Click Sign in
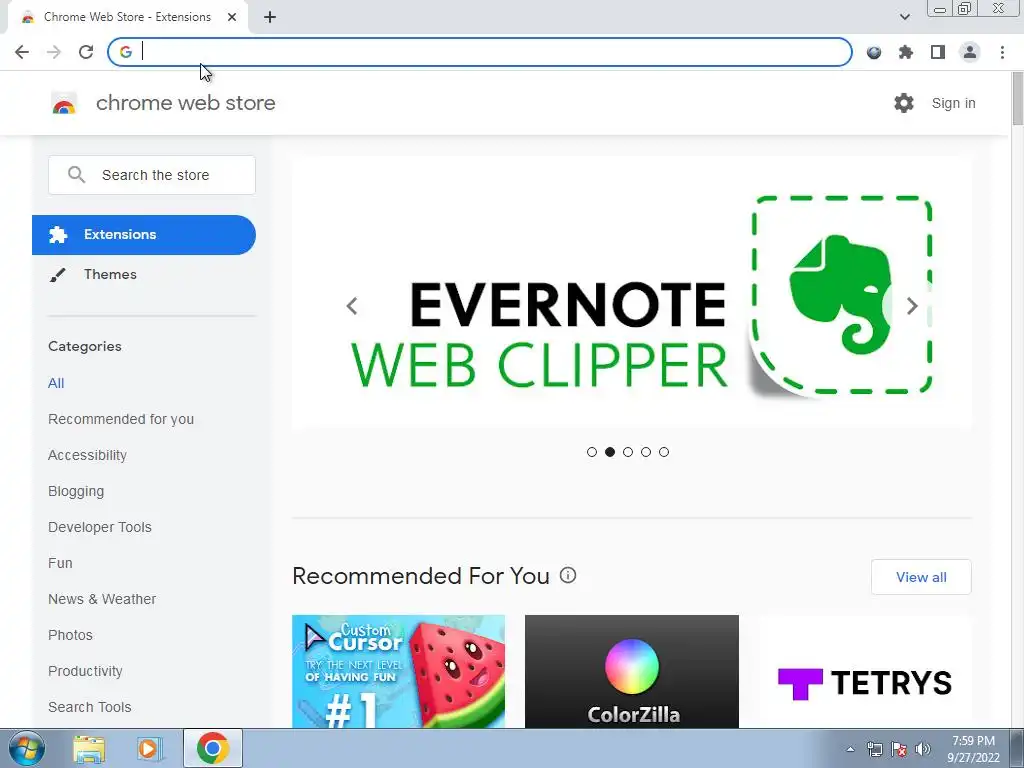Screen dimensions: 1024x768 click(953, 103)
